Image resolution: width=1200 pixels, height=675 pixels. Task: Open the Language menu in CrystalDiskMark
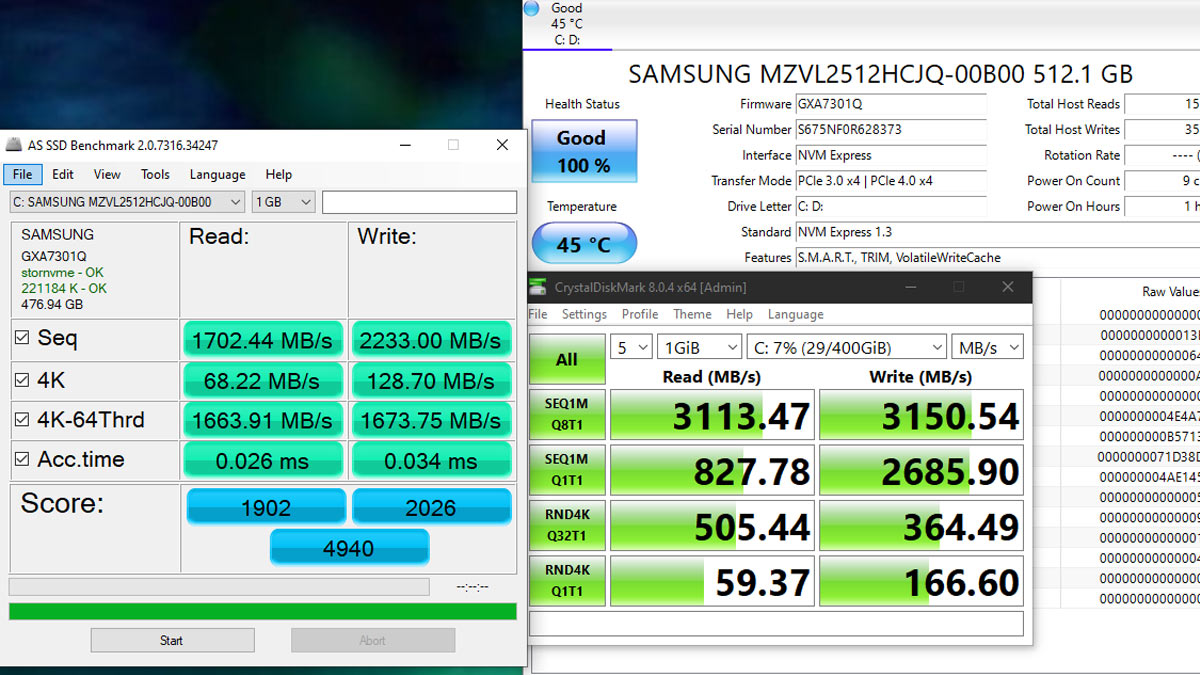795,314
